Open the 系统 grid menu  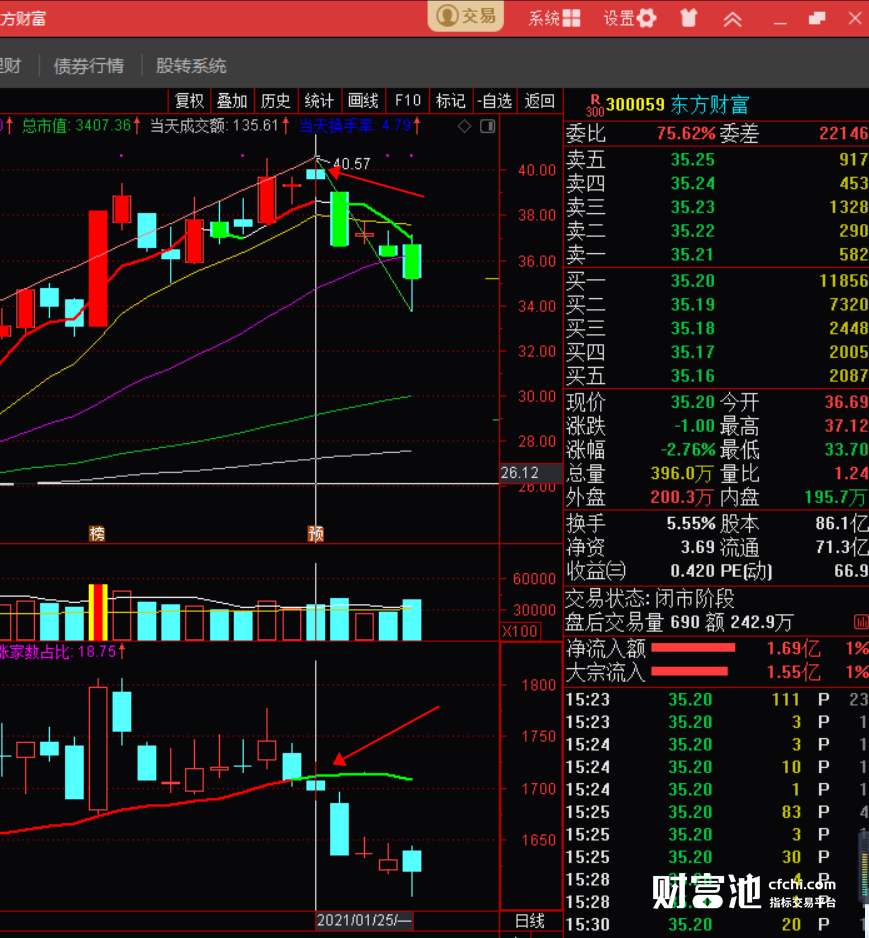point(554,18)
